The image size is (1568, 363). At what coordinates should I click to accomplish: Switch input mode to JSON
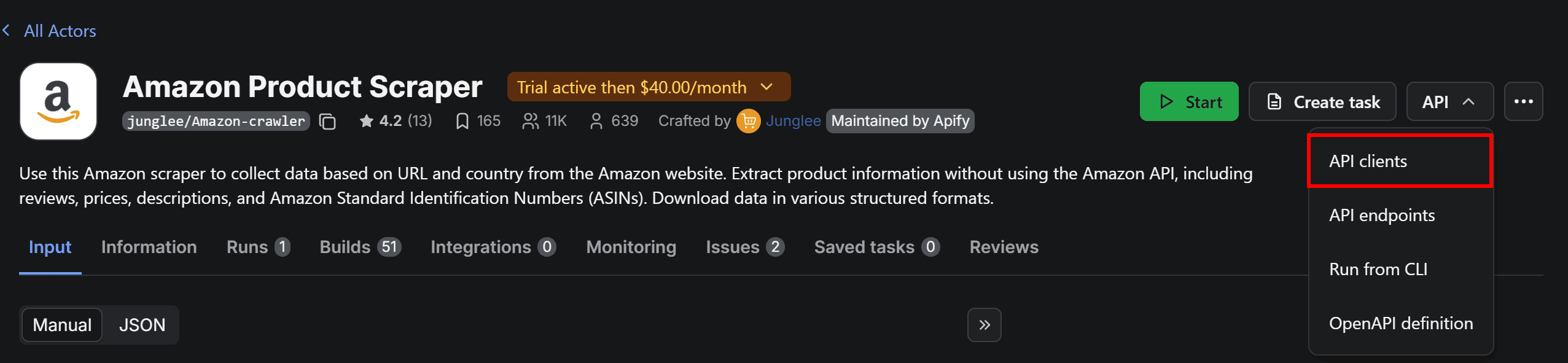(142, 324)
